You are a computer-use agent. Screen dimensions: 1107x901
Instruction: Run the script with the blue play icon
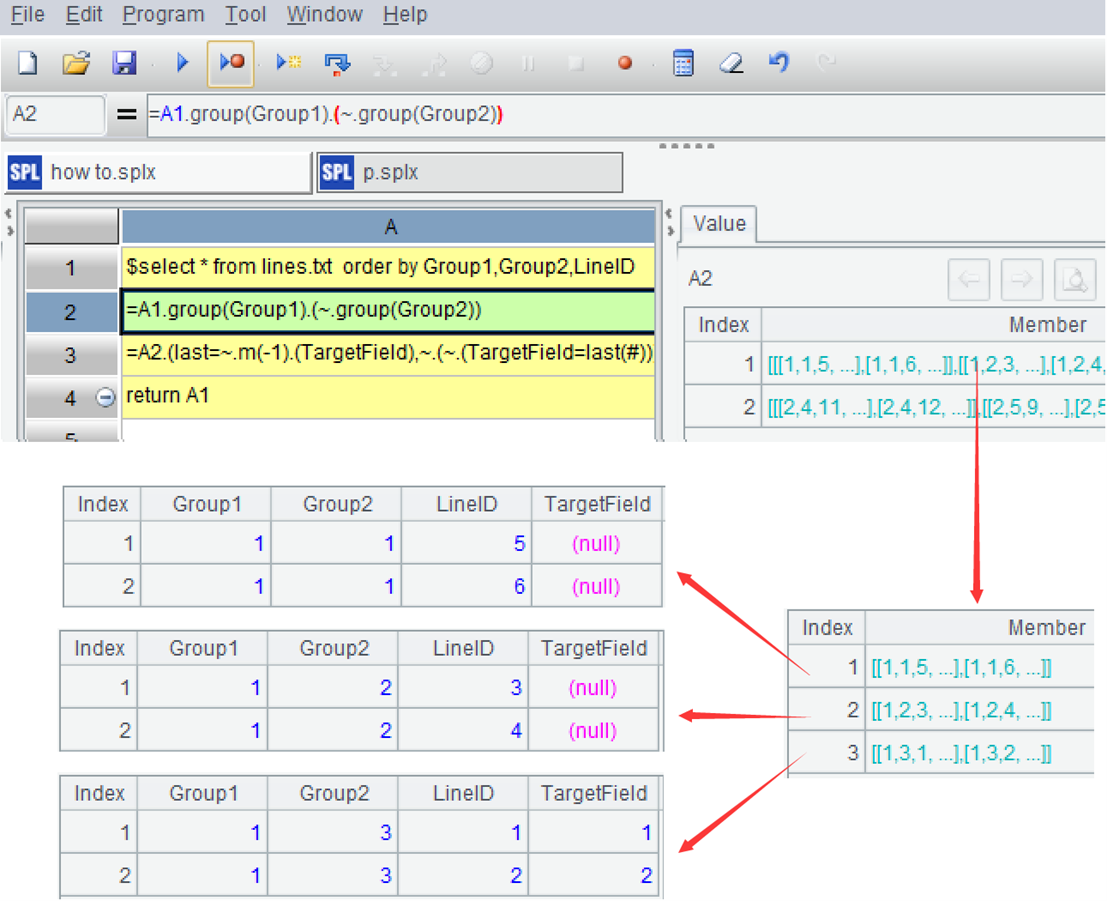point(182,63)
